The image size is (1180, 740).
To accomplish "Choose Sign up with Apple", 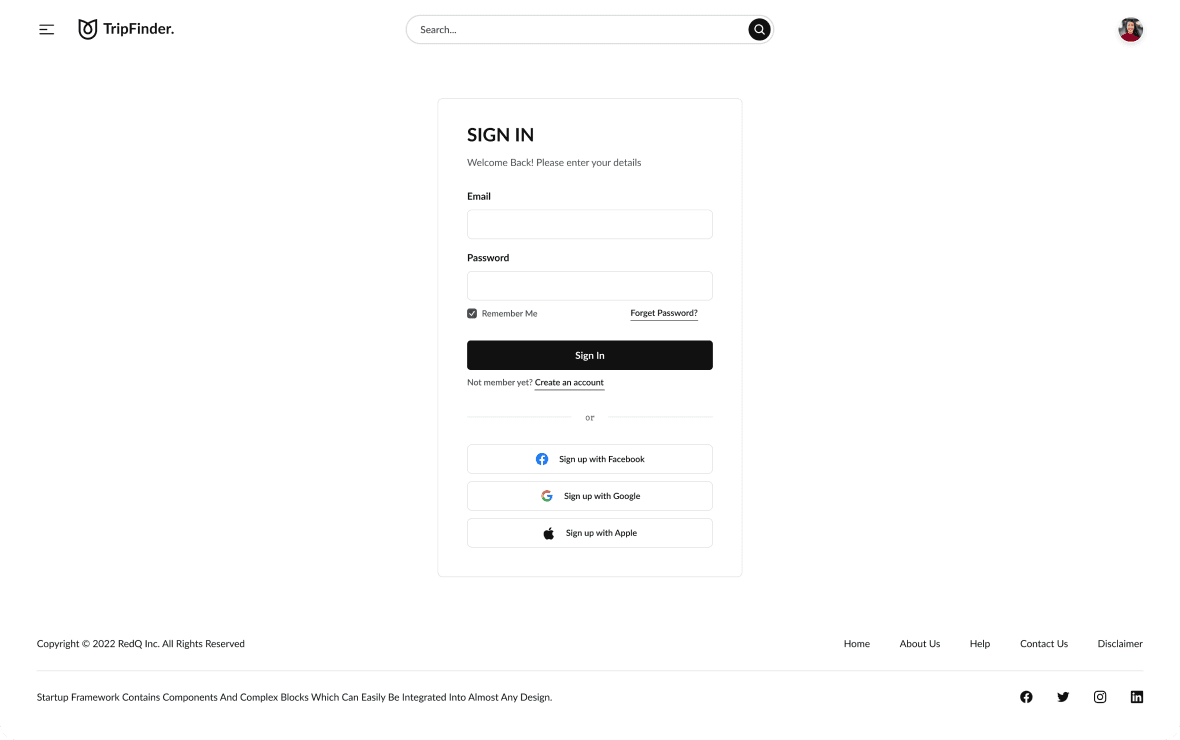I will [589, 533].
